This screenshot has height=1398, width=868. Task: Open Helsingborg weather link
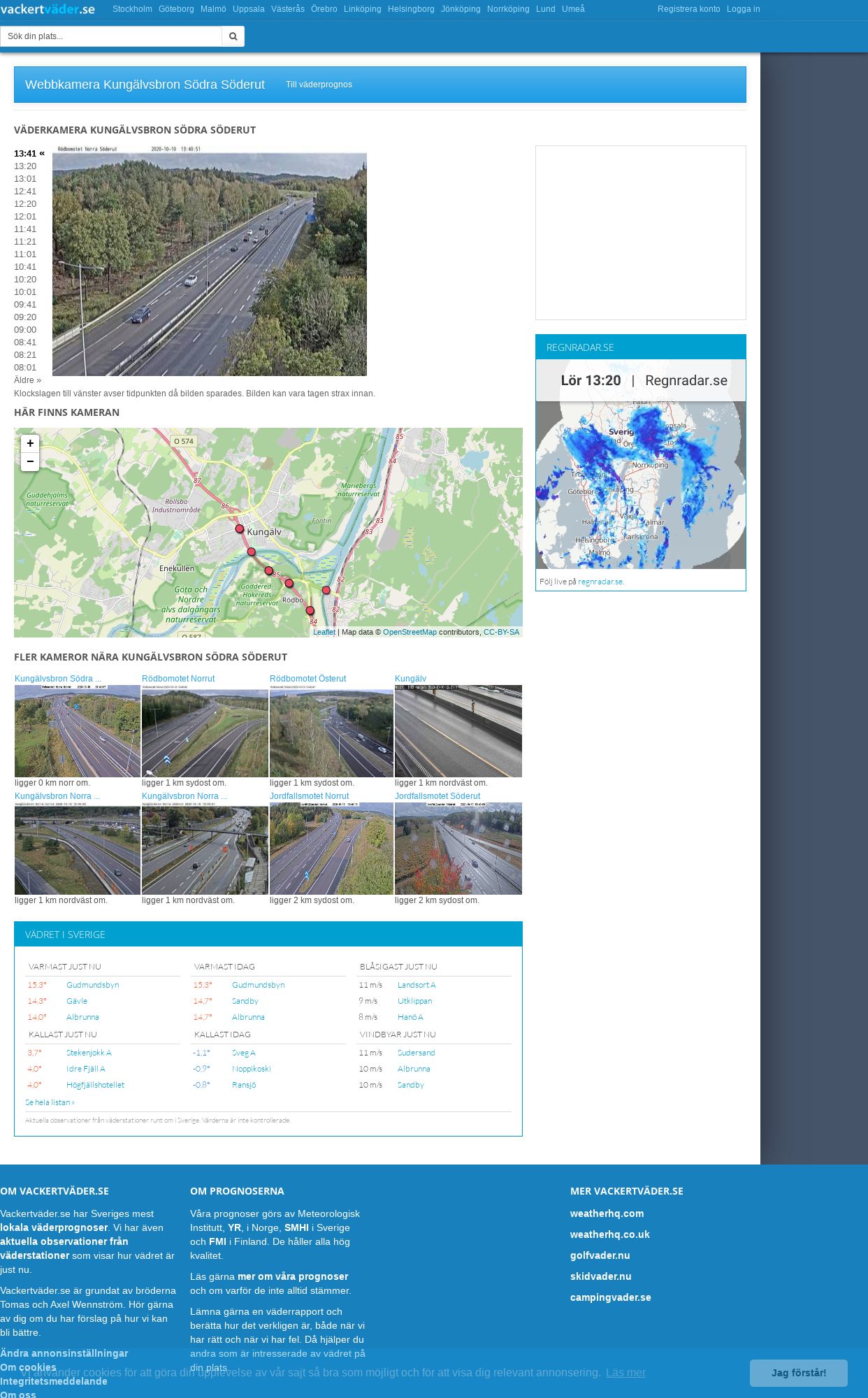coord(411,9)
